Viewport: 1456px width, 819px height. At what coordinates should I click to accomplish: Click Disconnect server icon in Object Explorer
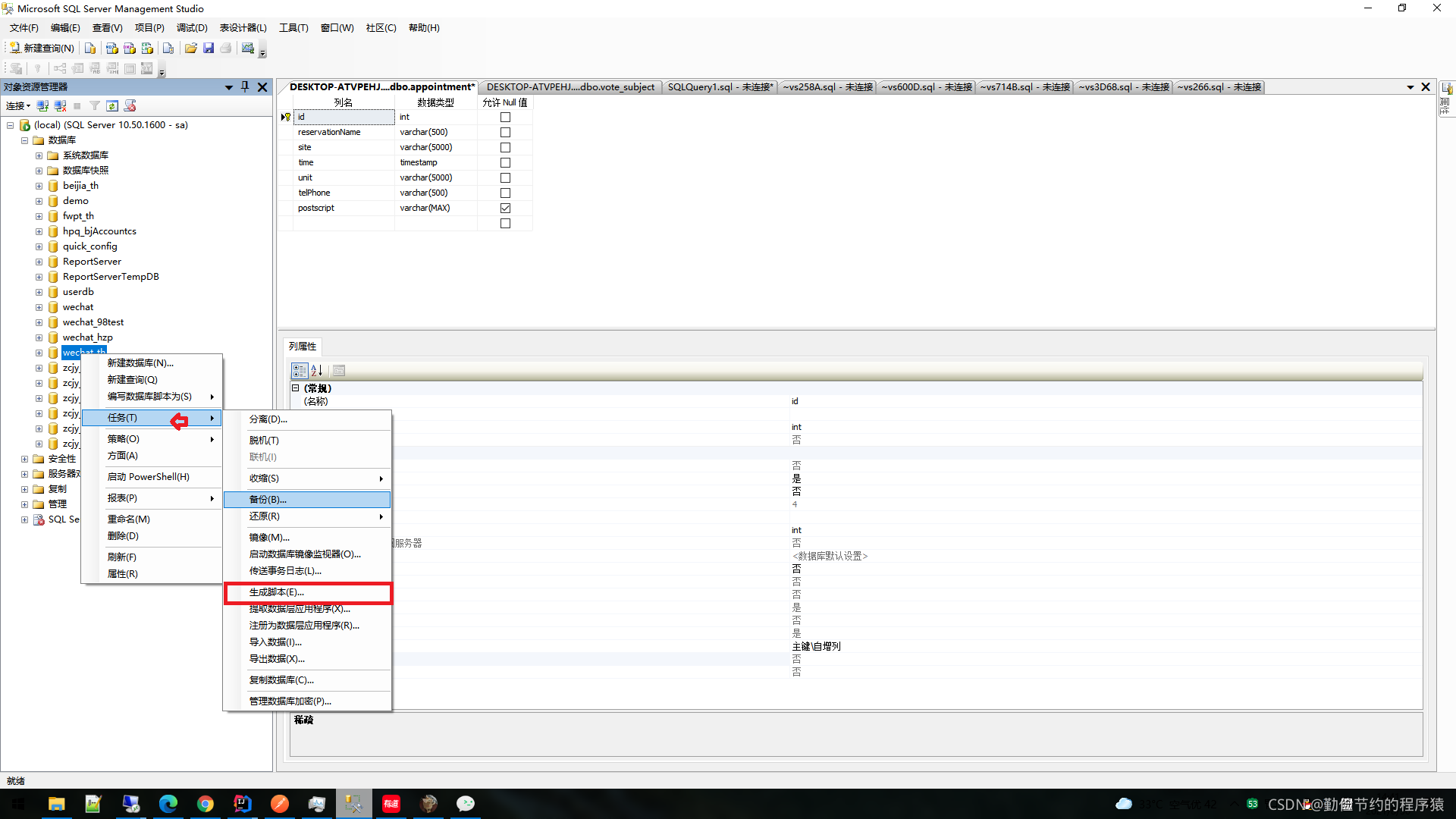tap(60, 105)
